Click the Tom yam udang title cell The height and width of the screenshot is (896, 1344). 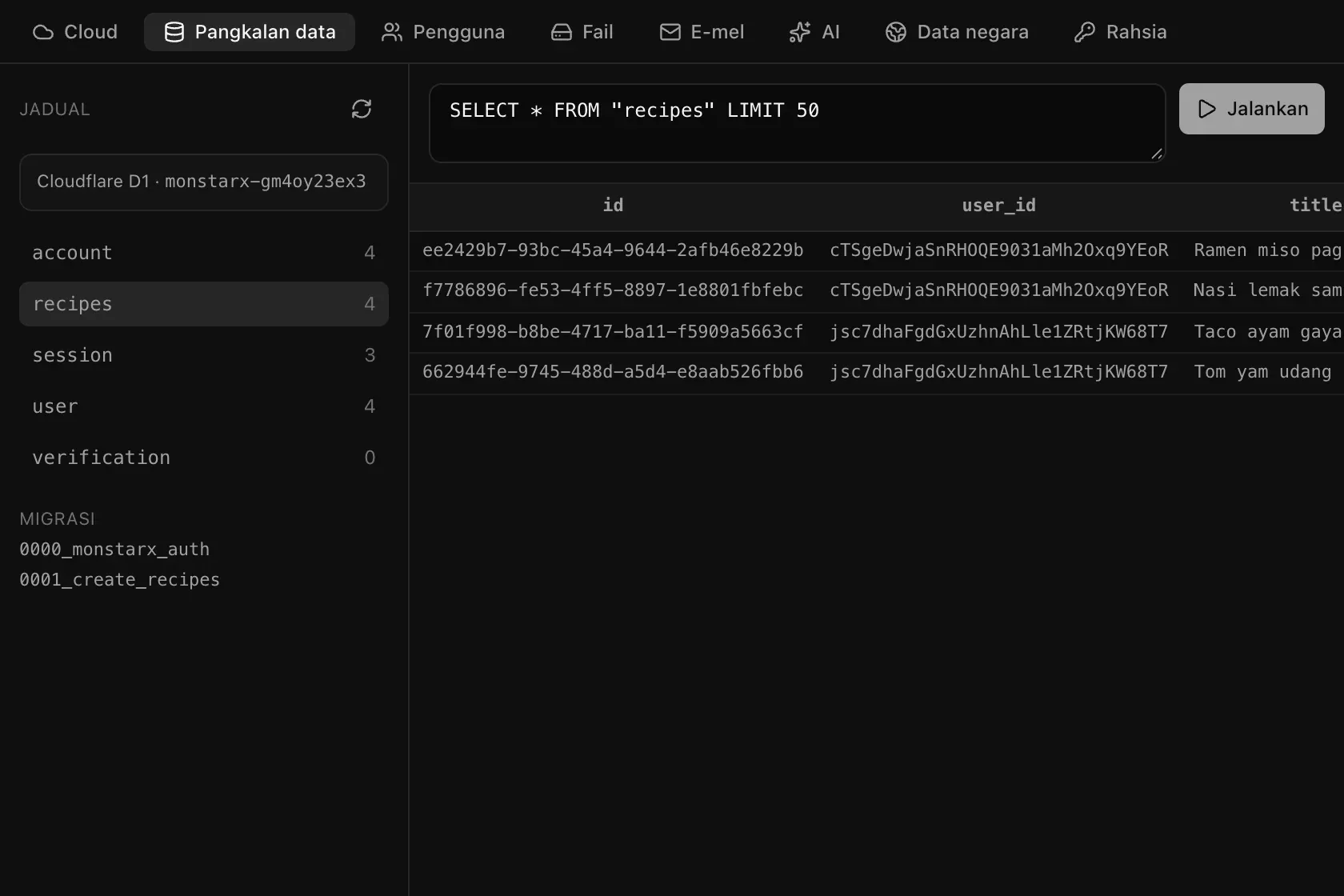[x=1262, y=372]
